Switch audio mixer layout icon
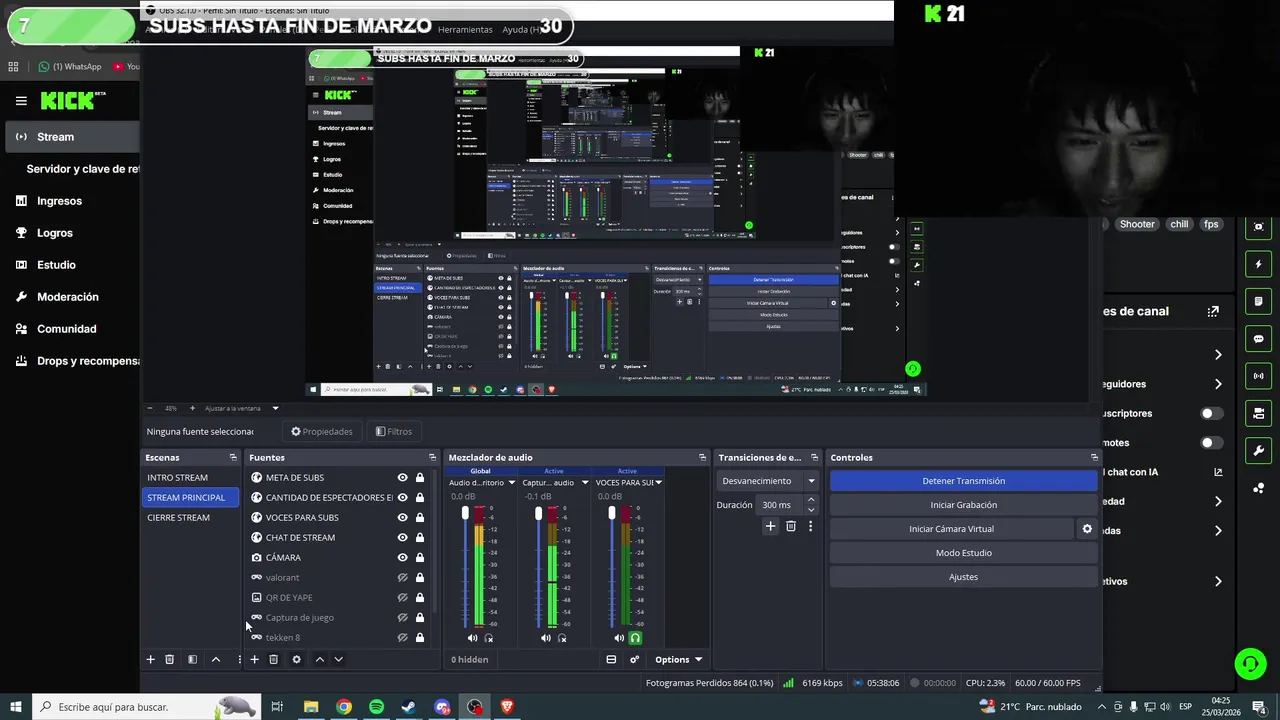The height and width of the screenshot is (720, 1280). pyautogui.click(x=611, y=659)
